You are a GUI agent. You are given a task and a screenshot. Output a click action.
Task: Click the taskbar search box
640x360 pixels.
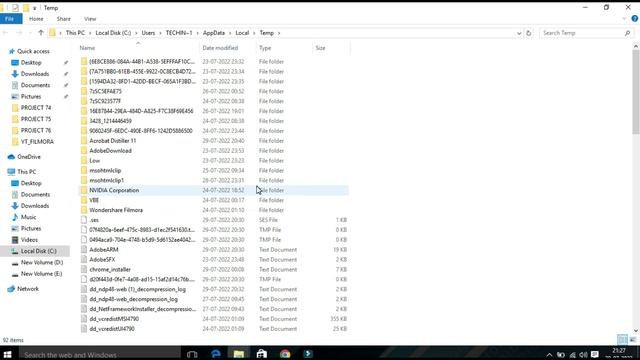tap(100, 354)
